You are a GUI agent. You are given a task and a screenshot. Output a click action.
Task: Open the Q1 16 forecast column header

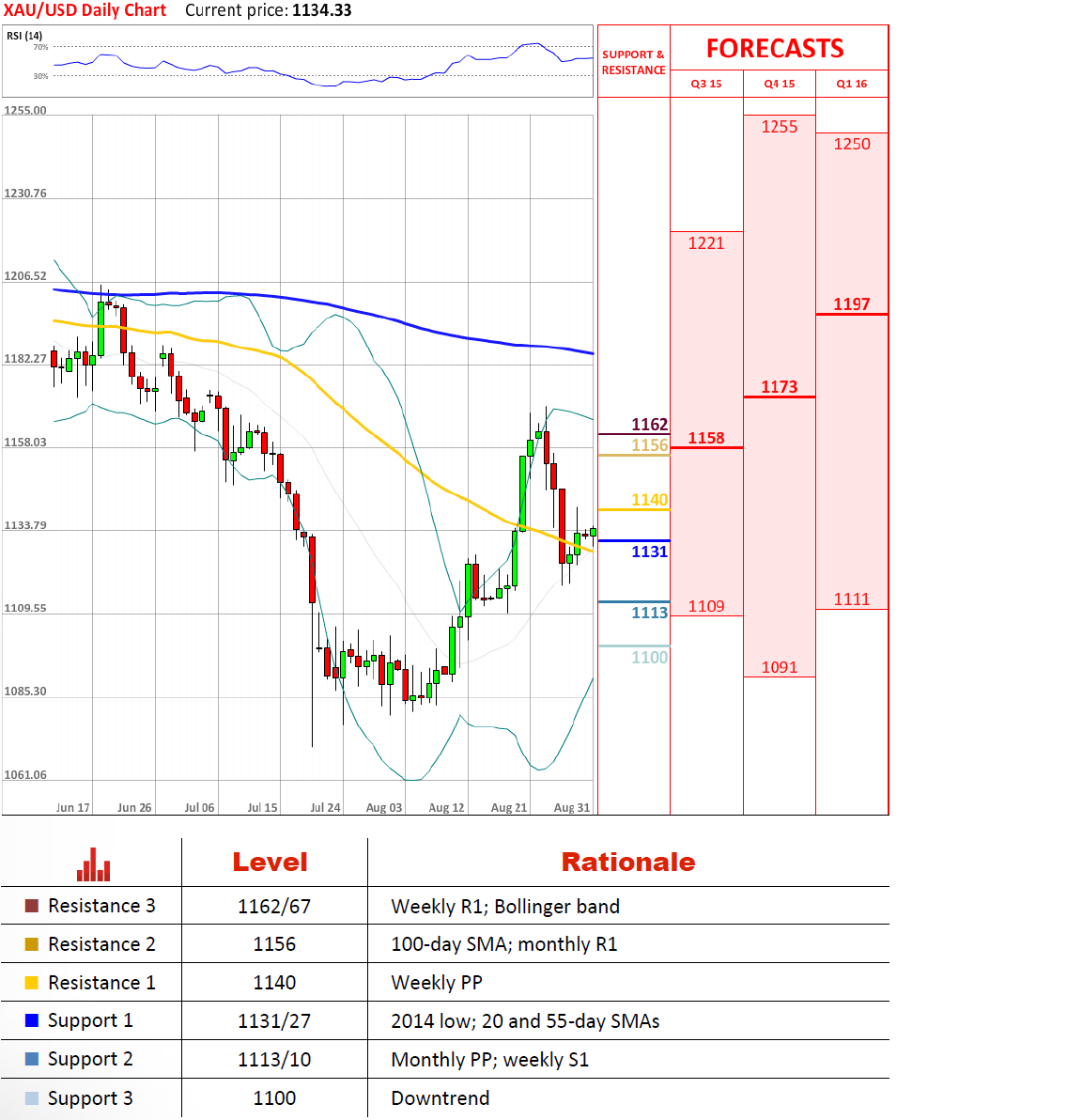852,84
